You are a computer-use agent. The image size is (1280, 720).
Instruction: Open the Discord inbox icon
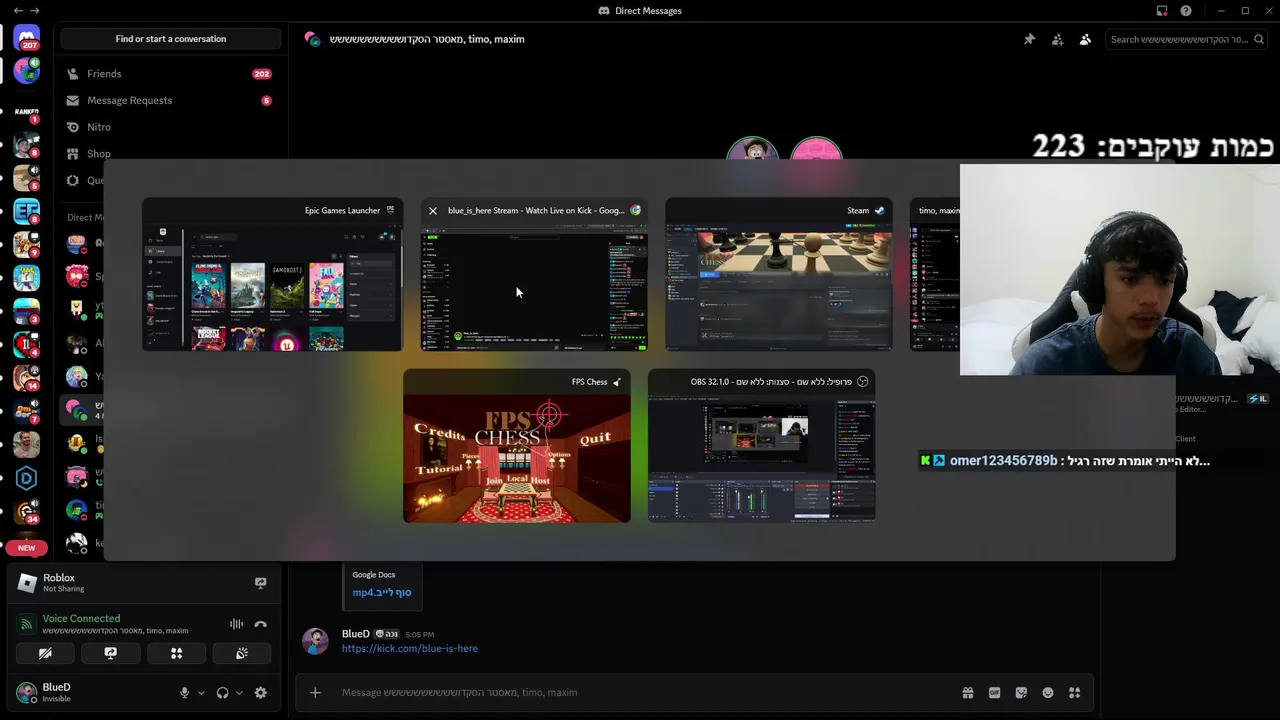(x=1162, y=11)
